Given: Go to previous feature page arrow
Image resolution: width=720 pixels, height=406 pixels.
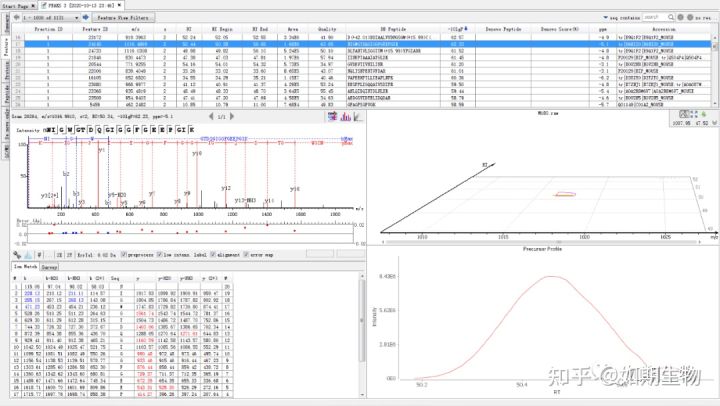Looking at the screenshot, I should [x=17, y=17].
